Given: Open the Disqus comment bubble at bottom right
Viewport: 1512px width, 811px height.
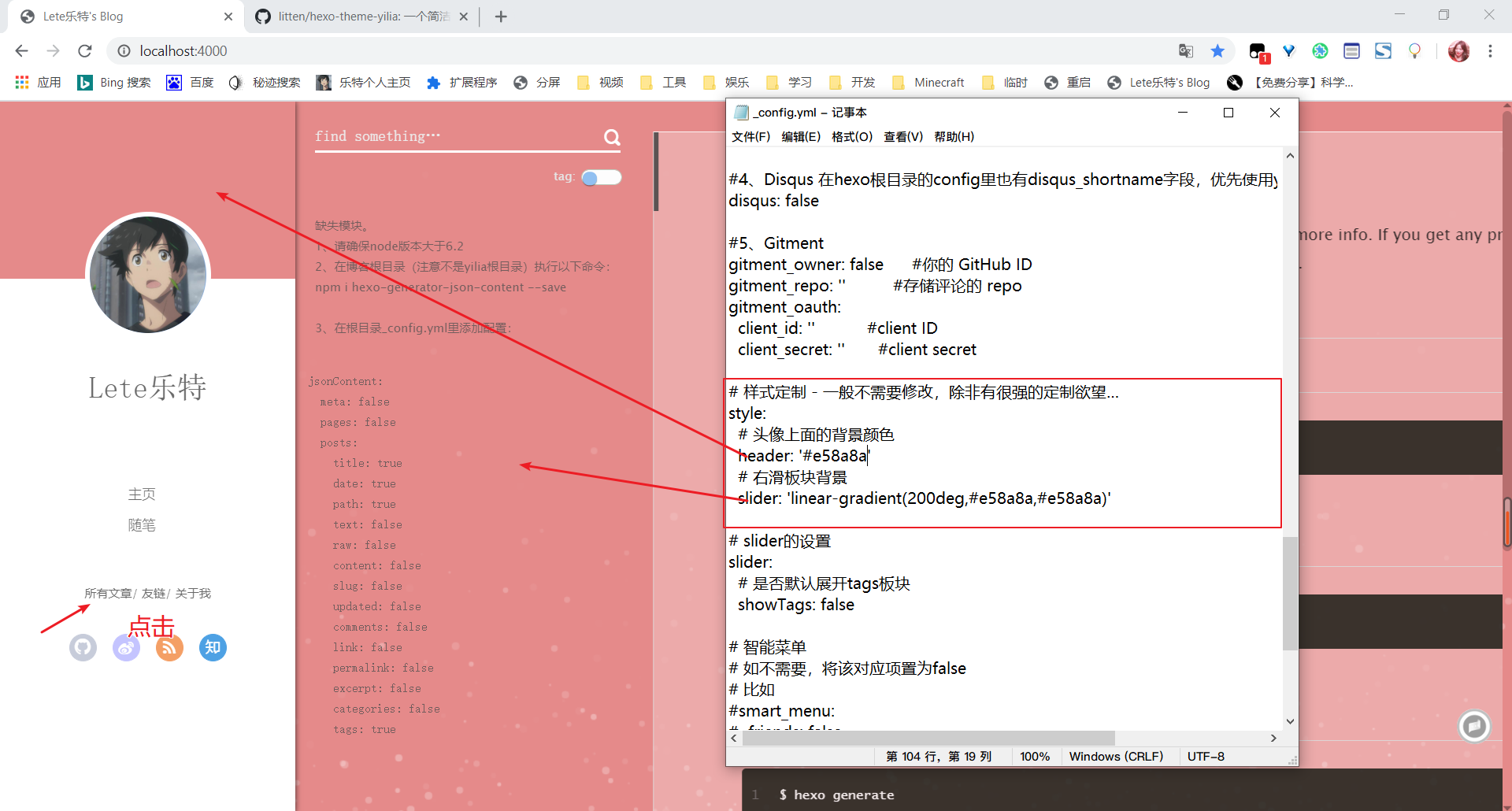Looking at the screenshot, I should pyautogui.click(x=1474, y=726).
